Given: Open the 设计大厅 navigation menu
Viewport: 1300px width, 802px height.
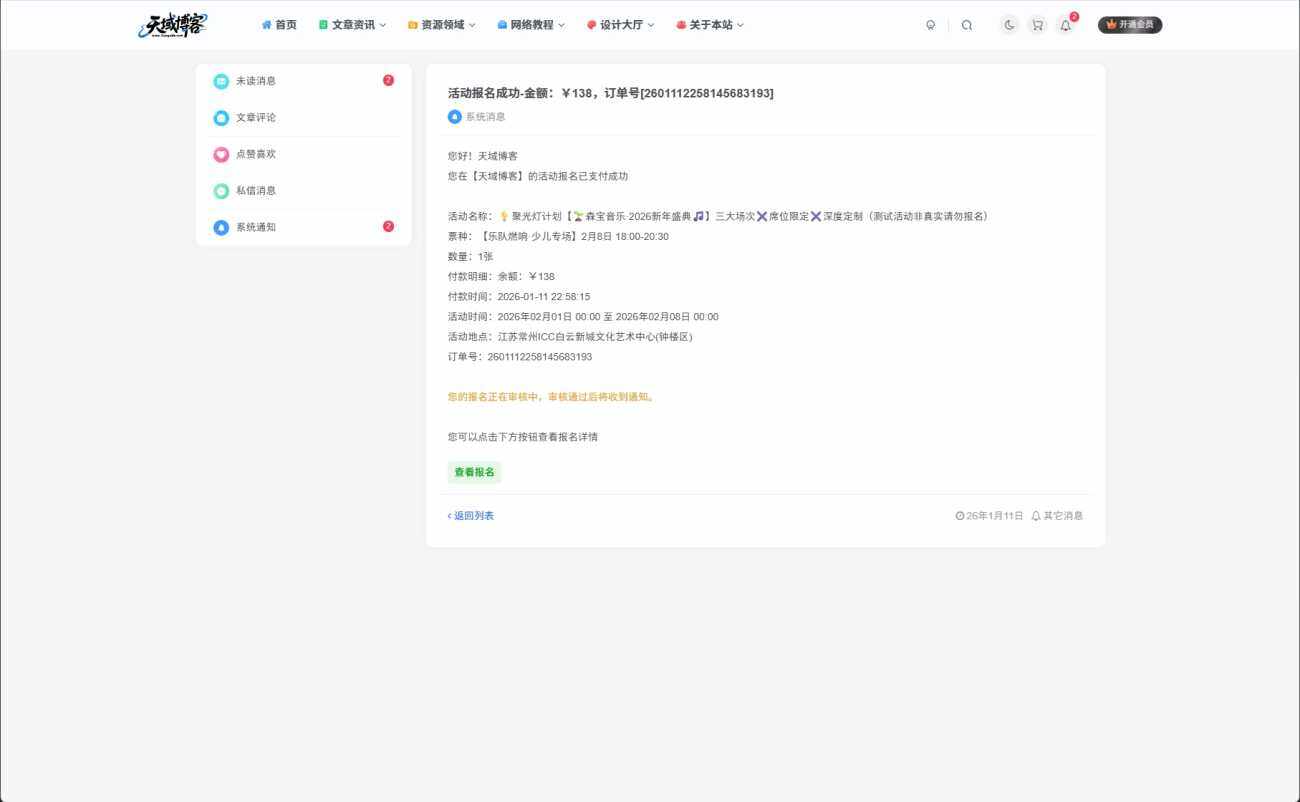Looking at the screenshot, I should (x=617, y=25).
